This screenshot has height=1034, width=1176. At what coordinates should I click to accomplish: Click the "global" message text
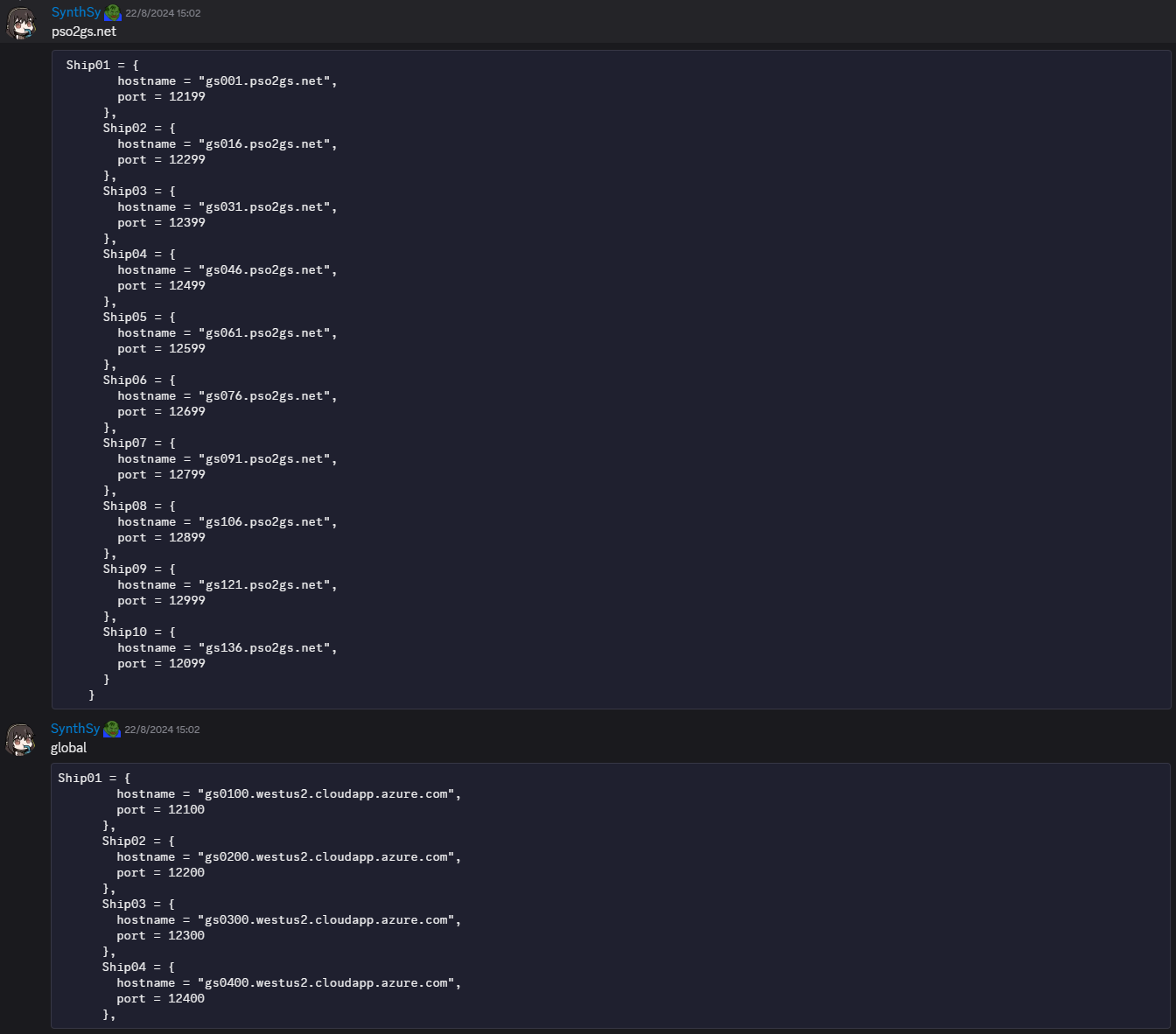(x=68, y=748)
